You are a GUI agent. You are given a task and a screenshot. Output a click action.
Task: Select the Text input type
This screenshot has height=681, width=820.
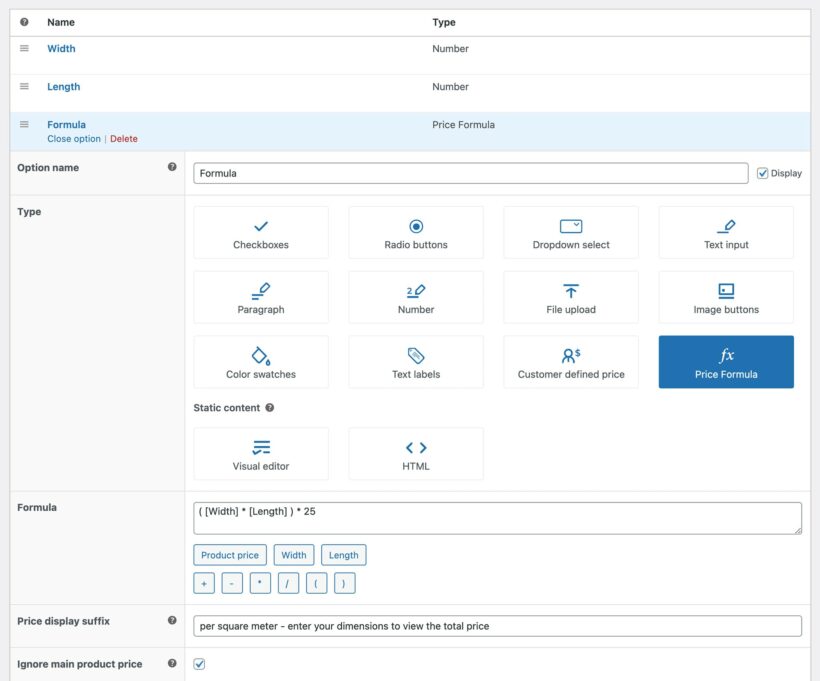[x=726, y=232]
